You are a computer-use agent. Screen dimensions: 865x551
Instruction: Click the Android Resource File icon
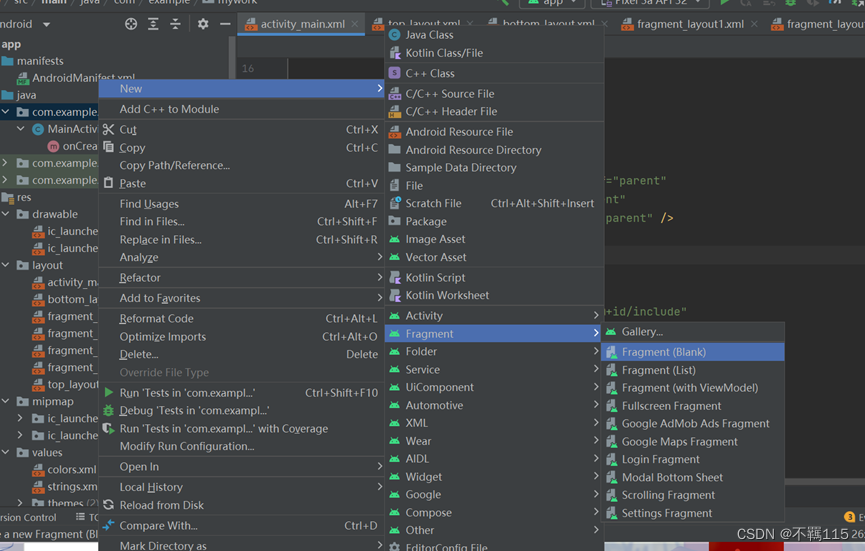coord(394,132)
